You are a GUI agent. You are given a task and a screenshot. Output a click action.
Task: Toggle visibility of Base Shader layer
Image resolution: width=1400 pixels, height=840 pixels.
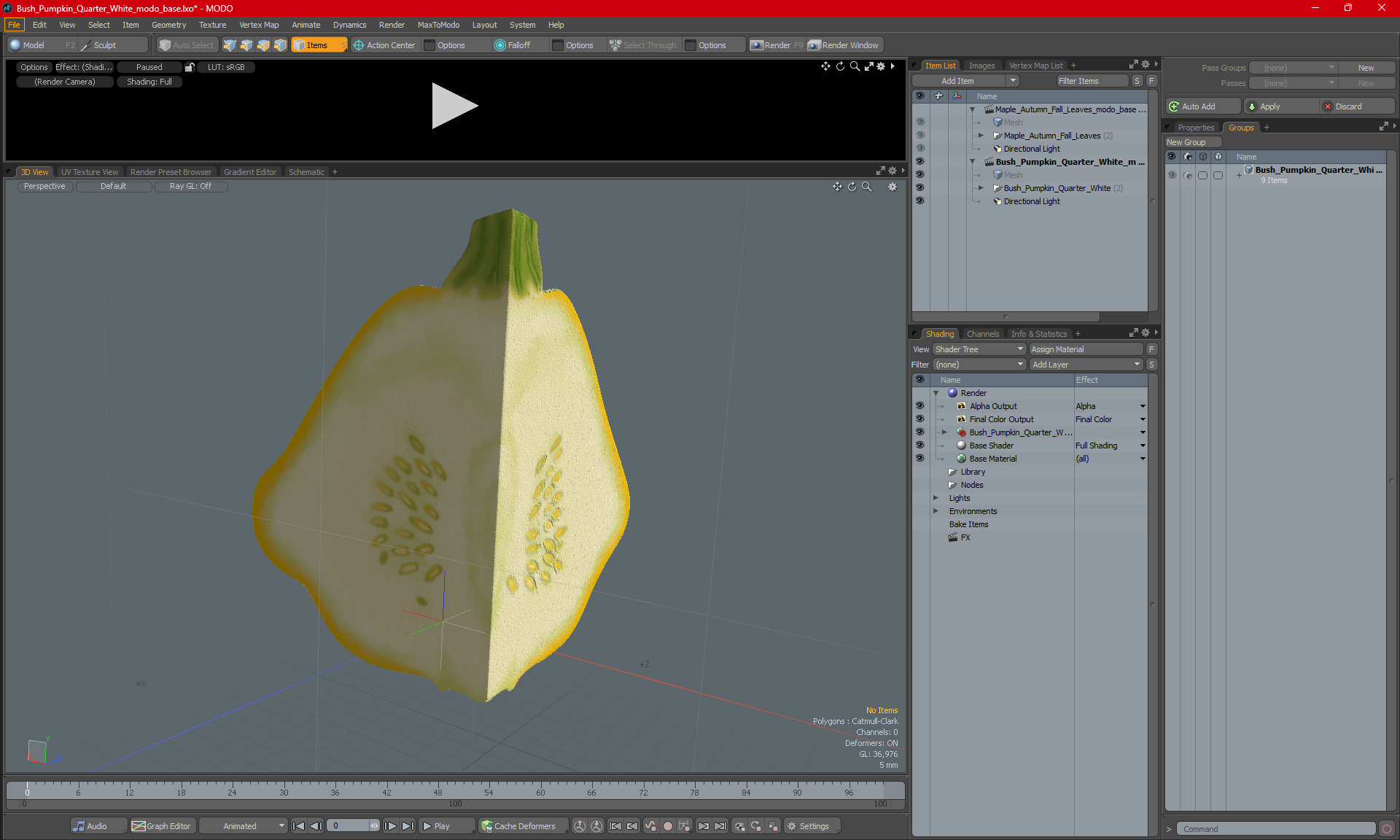(919, 446)
